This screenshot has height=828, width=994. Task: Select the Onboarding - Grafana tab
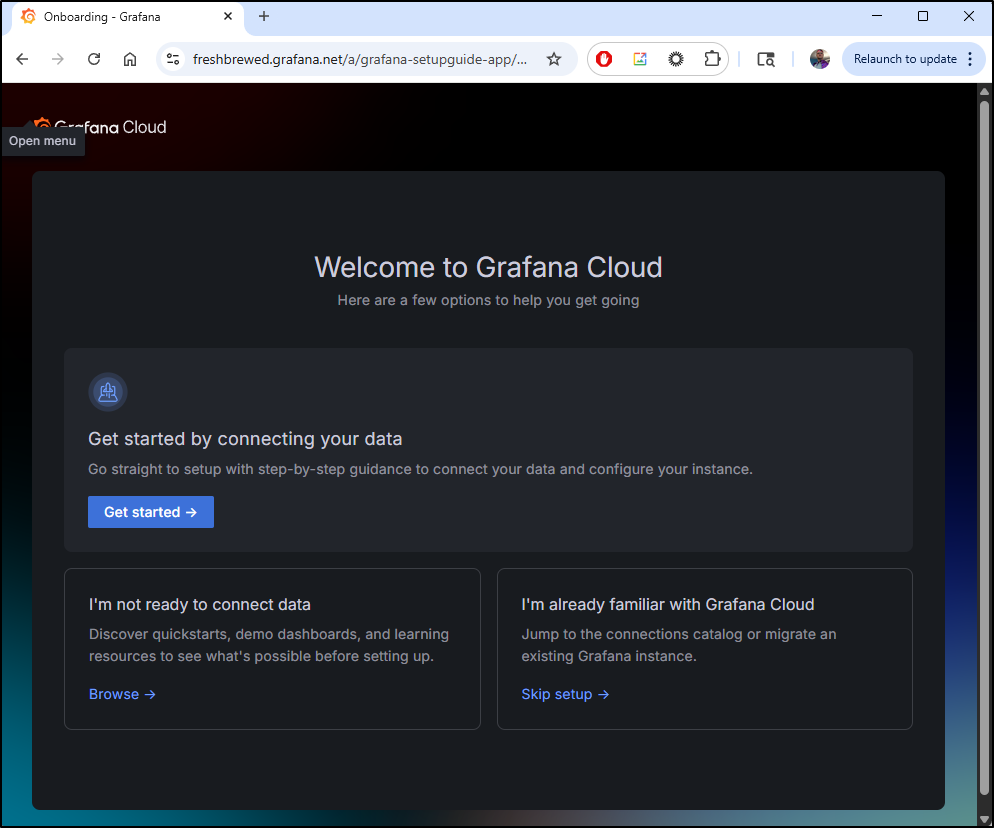pyautogui.click(x=127, y=17)
